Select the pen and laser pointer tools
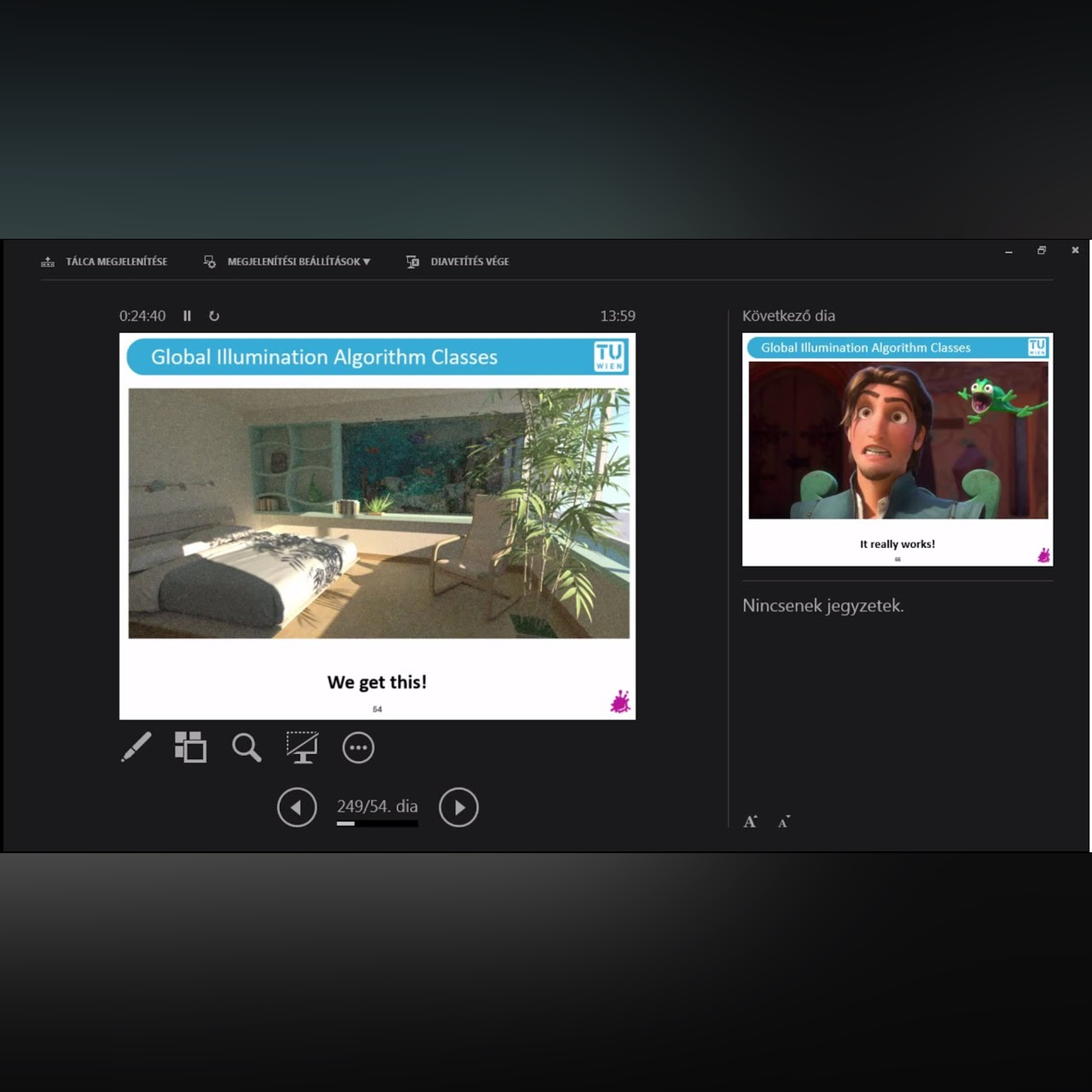 [136, 747]
